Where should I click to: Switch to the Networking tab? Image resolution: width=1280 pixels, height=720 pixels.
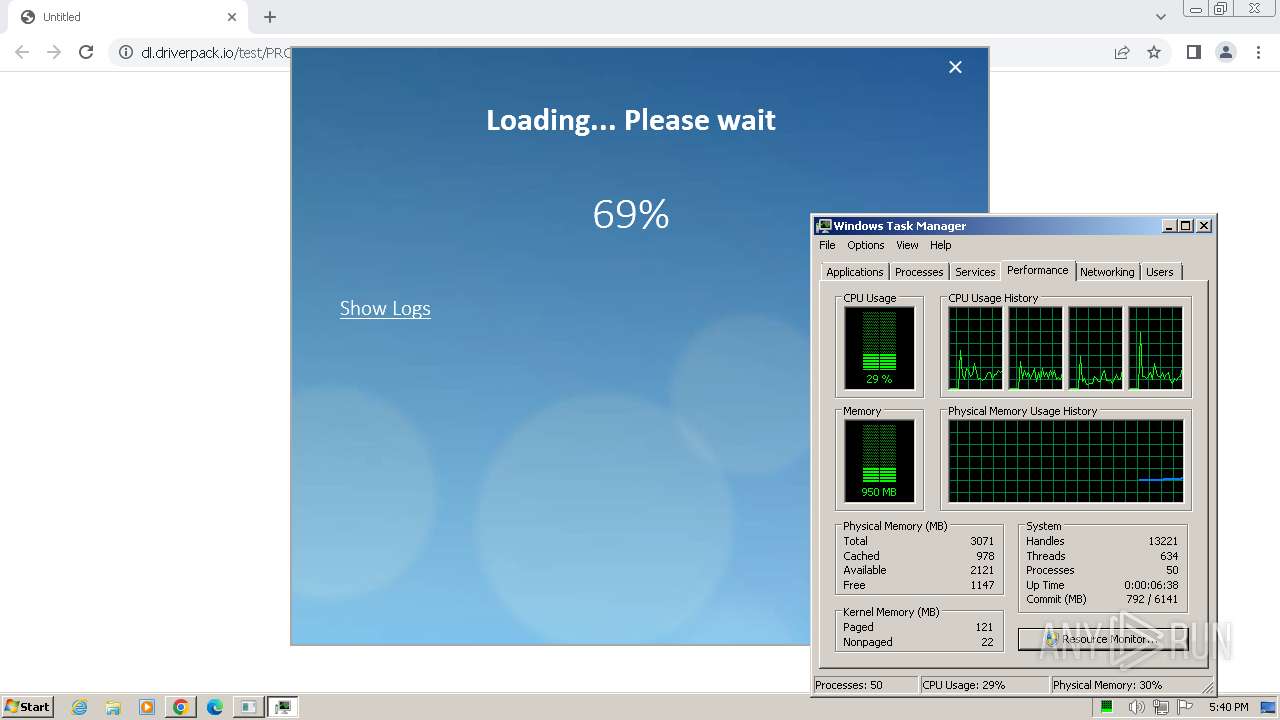click(1107, 272)
